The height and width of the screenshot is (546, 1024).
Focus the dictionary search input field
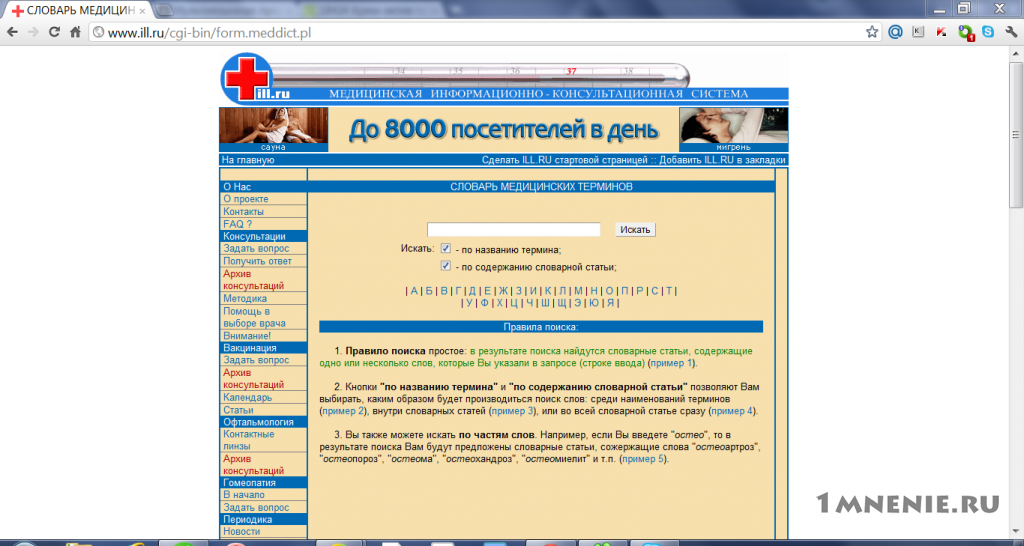513,230
